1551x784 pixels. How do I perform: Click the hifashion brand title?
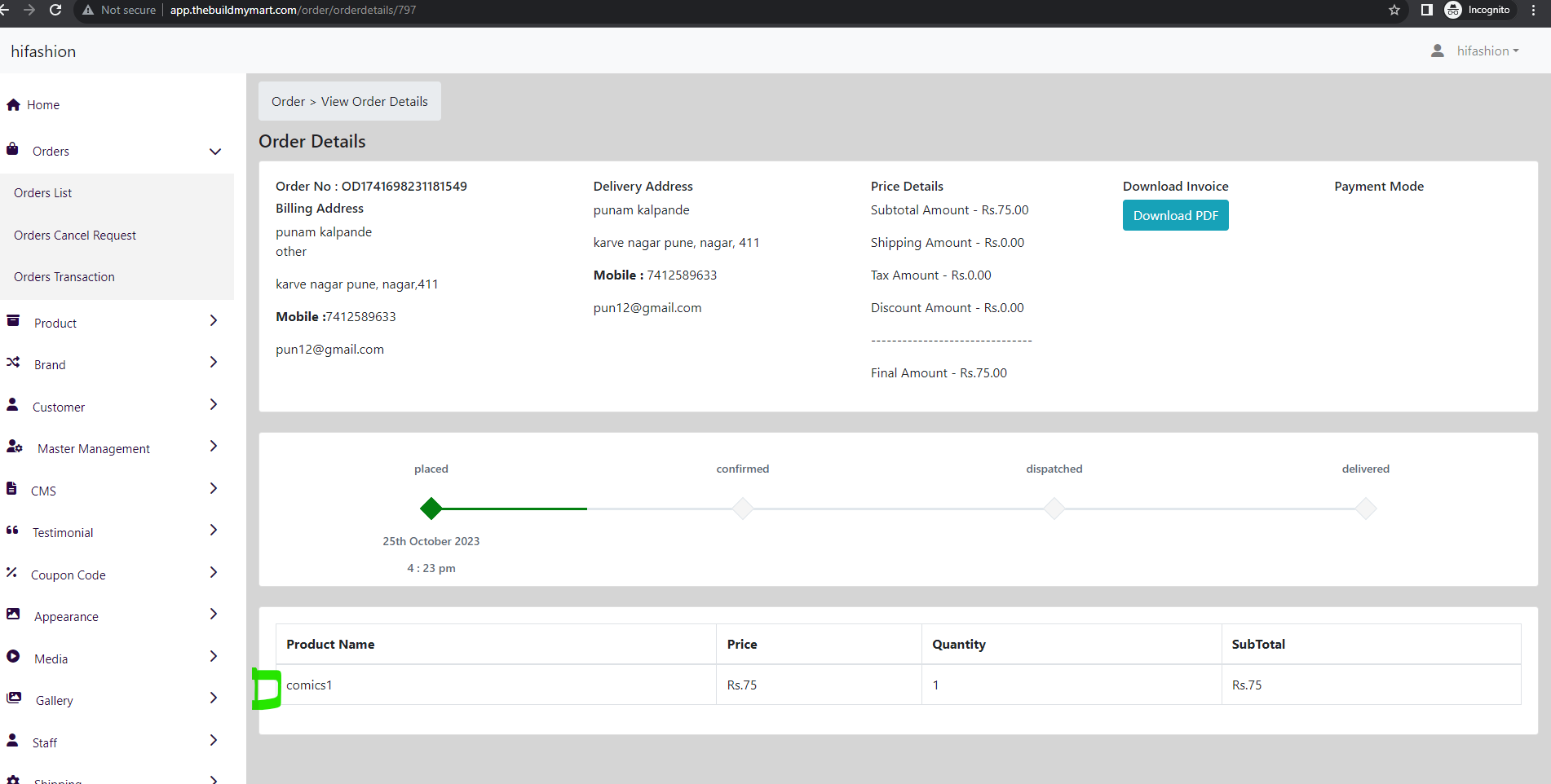(43, 51)
